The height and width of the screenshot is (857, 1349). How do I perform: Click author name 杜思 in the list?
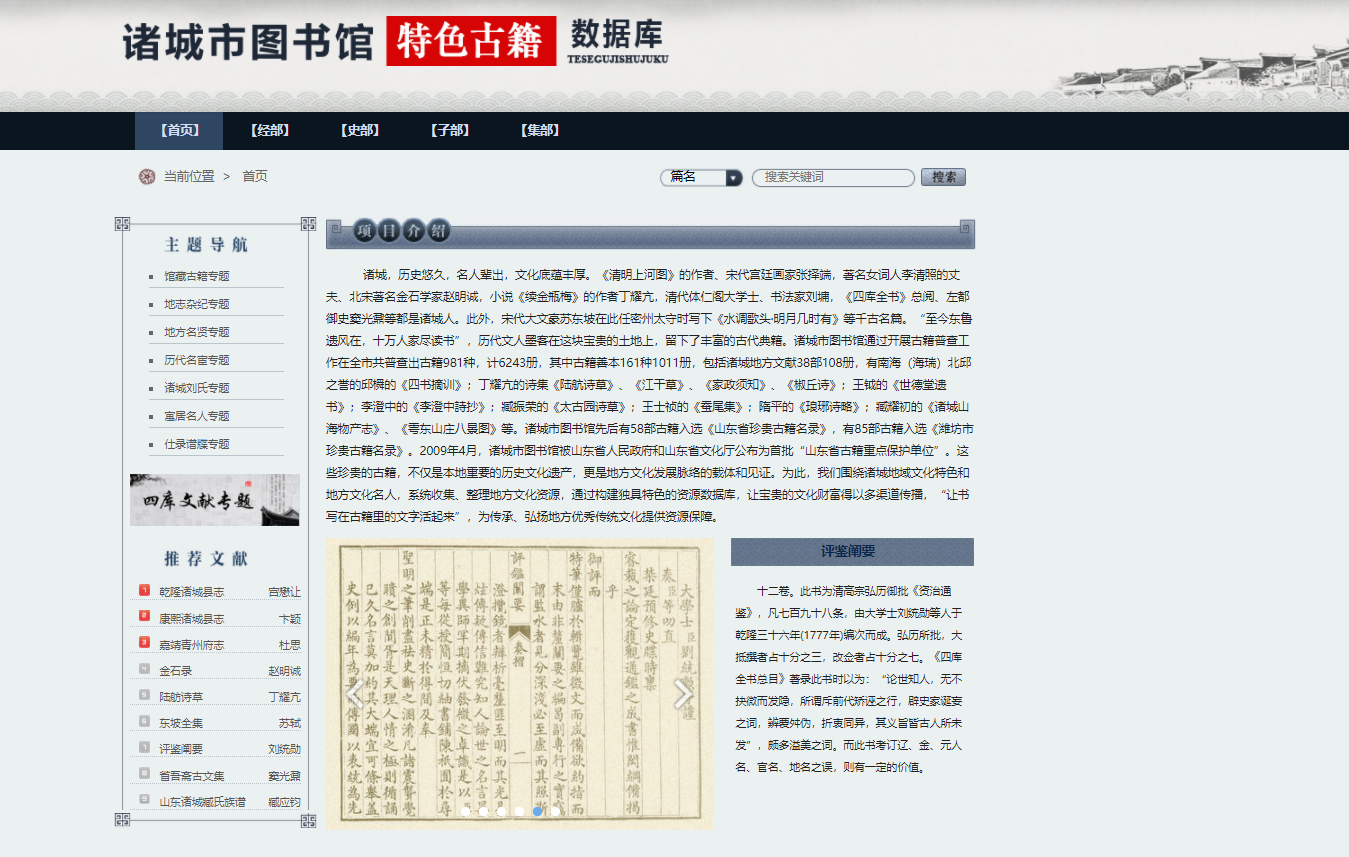(x=289, y=645)
